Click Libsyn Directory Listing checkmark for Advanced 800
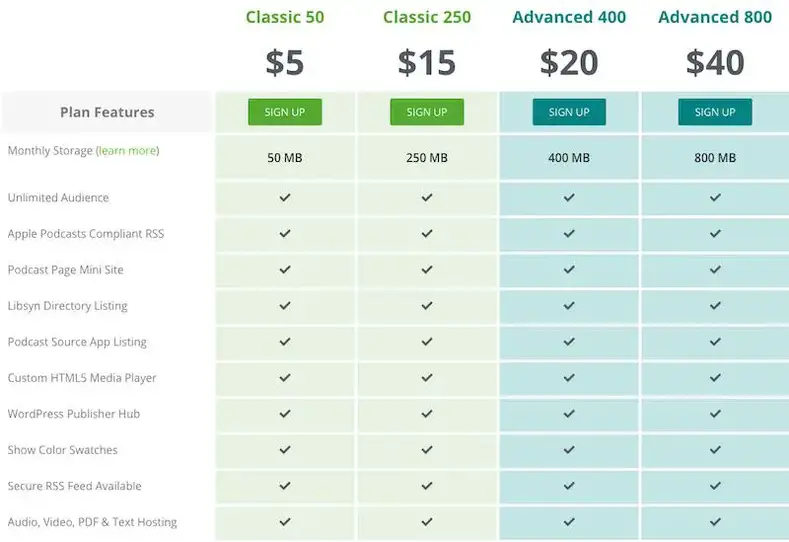Image resolution: width=789 pixels, height=542 pixels. (x=715, y=305)
